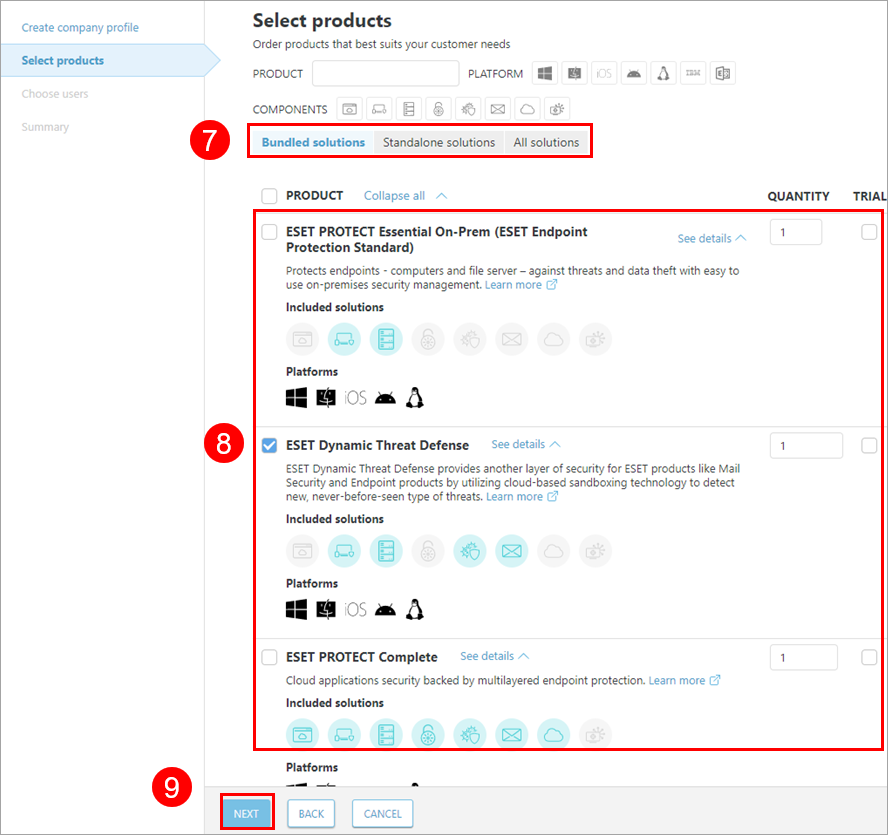Filter by threat defense bug-shield component
Viewport: 888px width, 835px height.
[x=468, y=109]
